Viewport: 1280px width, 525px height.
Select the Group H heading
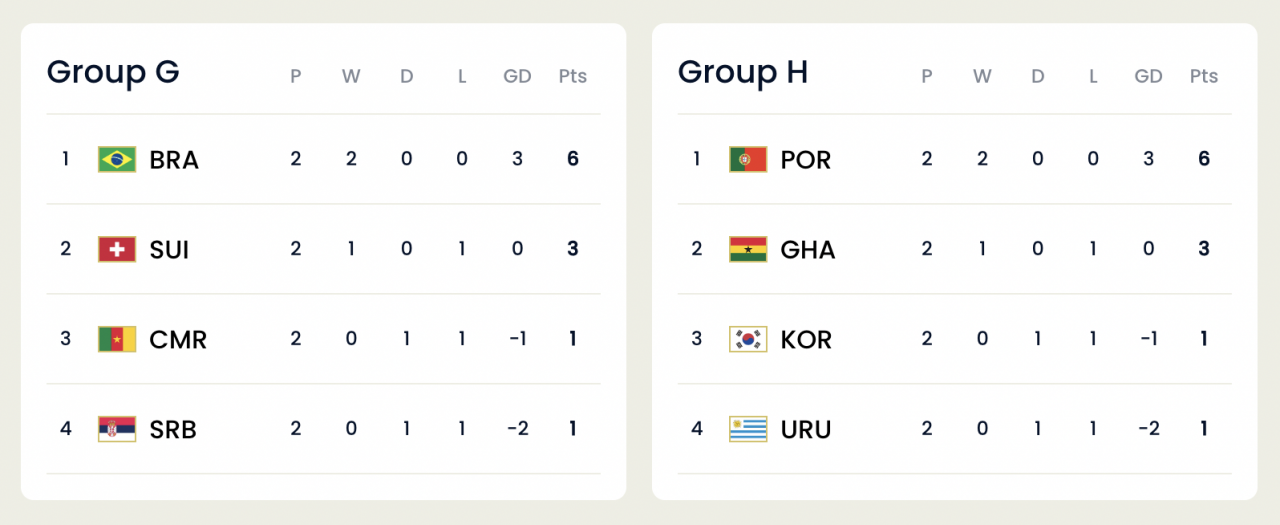743,72
